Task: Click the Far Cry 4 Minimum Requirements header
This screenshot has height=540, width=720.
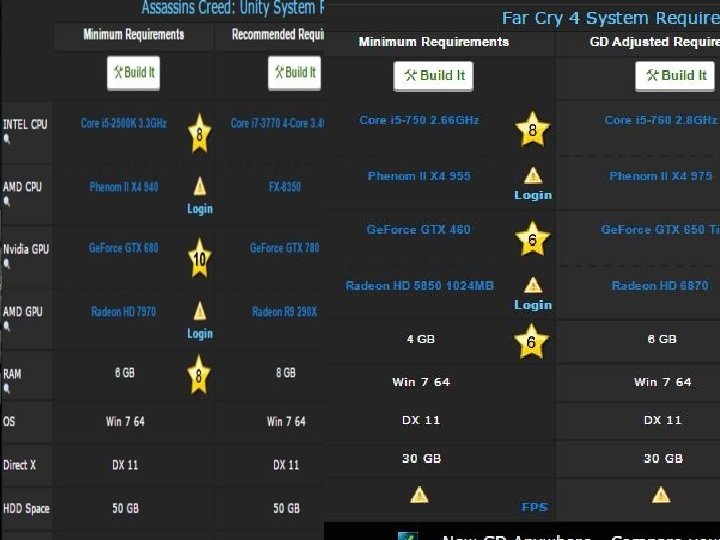Action: pyautogui.click(x=433, y=42)
